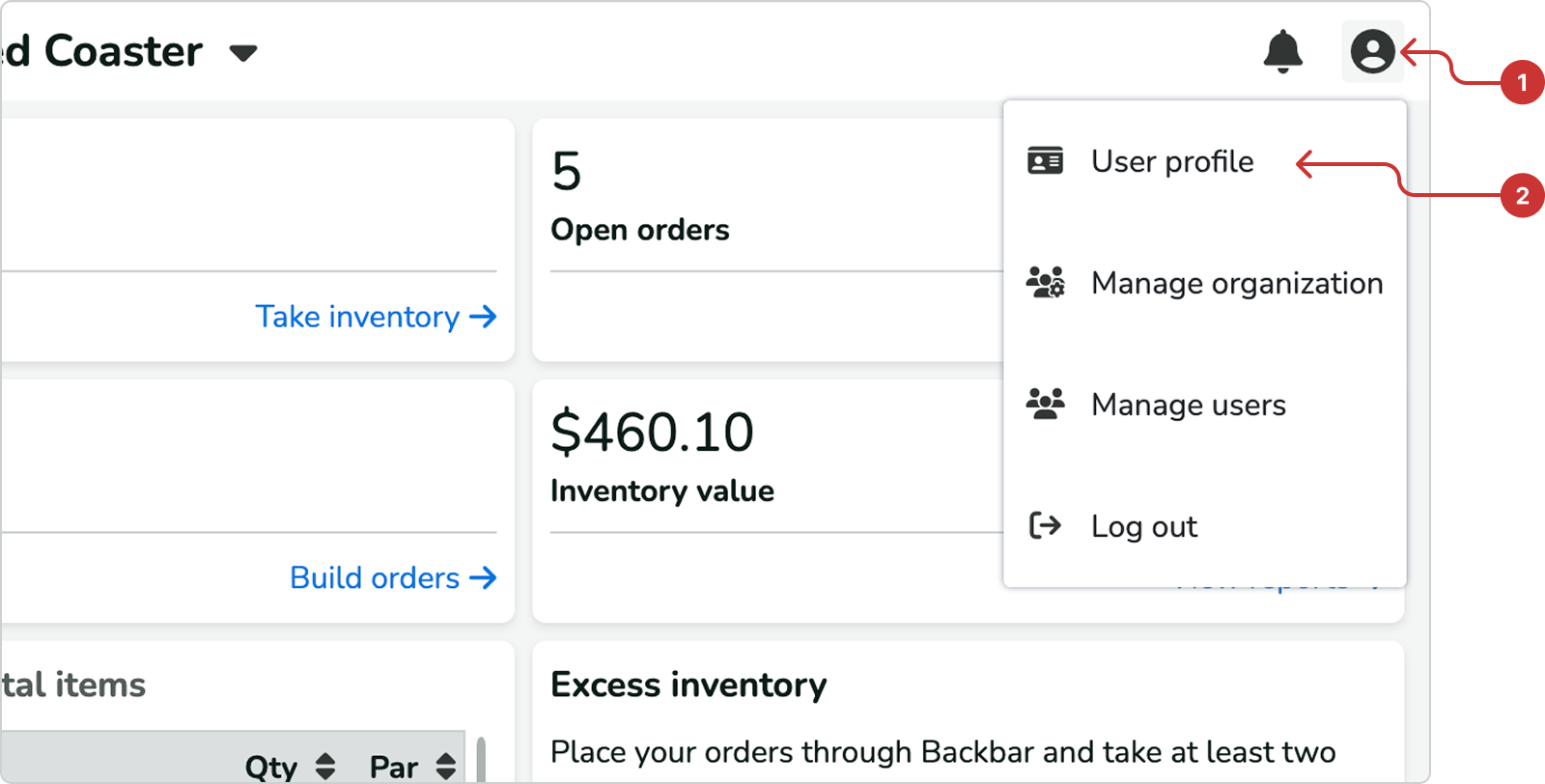Click the Excess inventory heading
The height and width of the screenshot is (784, 1545).
(688, 685)
